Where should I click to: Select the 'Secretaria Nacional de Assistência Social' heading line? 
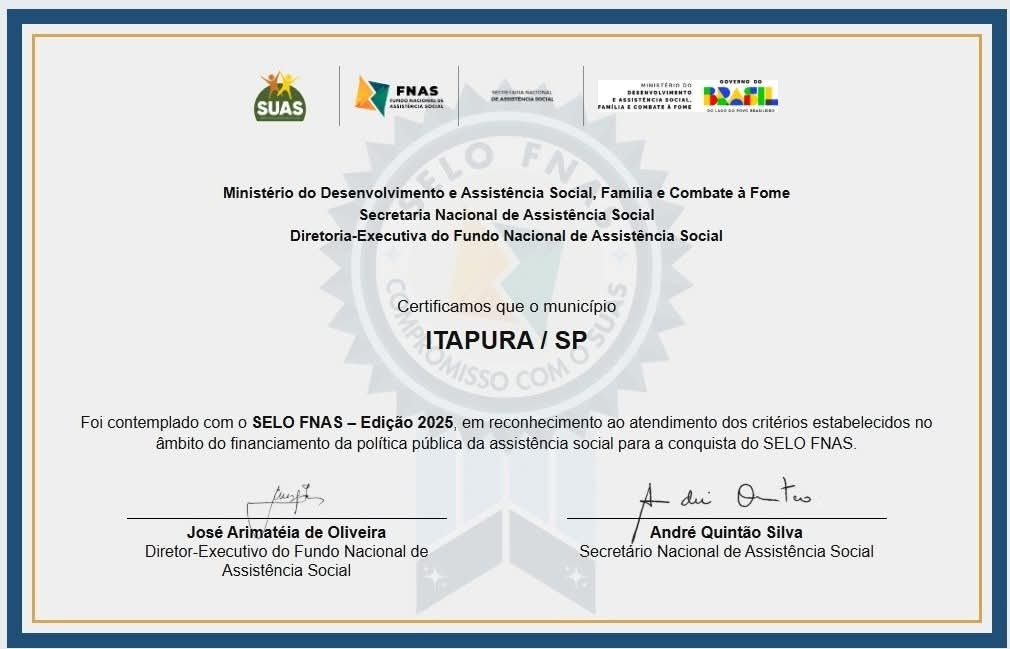506,214
